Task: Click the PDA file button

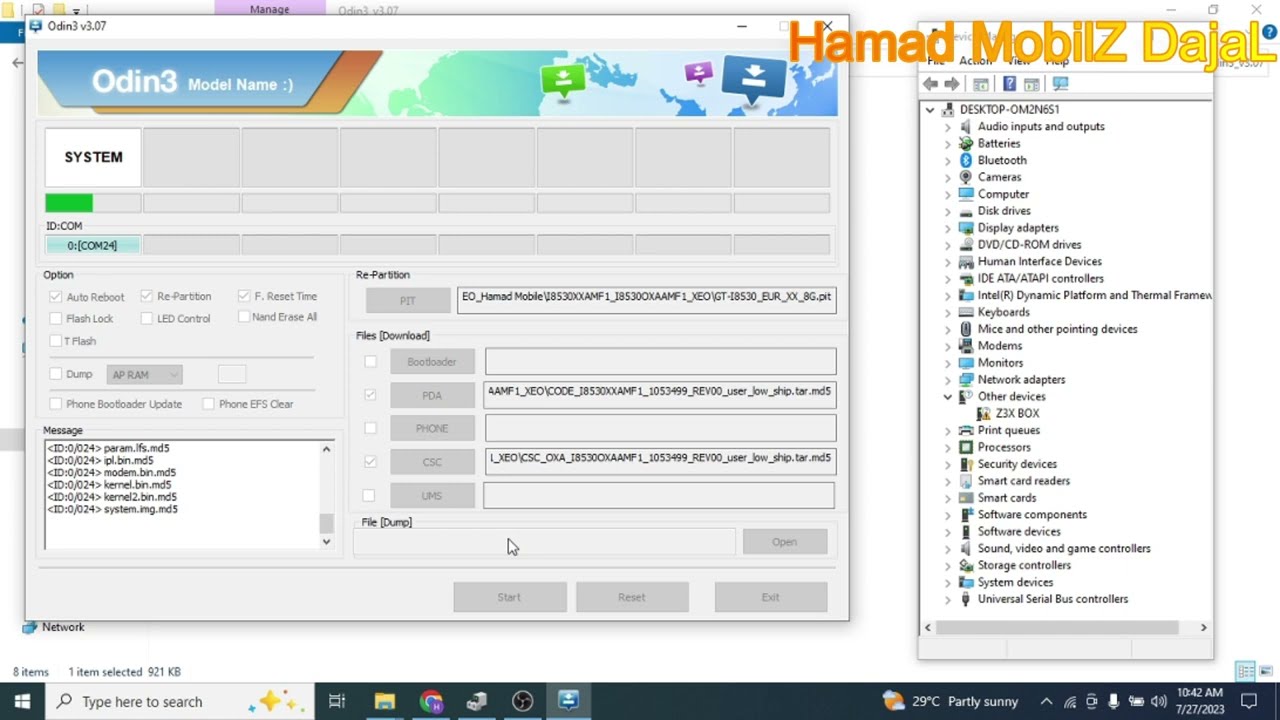Action: (x=432, y=395)
